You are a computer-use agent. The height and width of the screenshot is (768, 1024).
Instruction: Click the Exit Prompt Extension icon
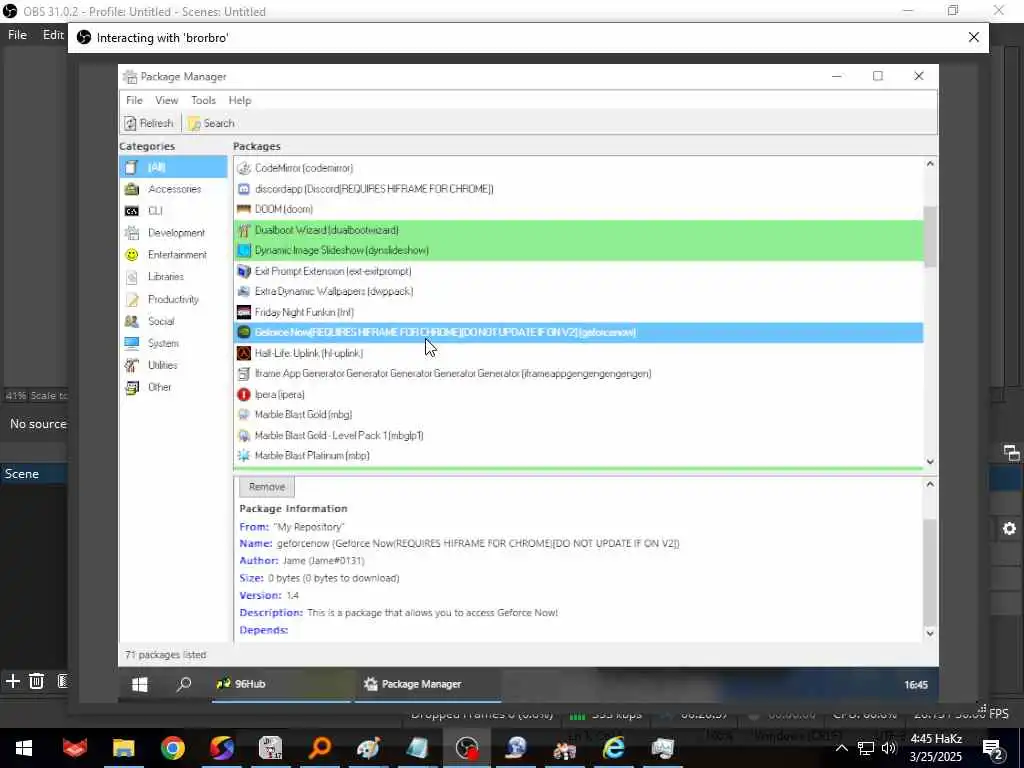[x=244, y=271]
